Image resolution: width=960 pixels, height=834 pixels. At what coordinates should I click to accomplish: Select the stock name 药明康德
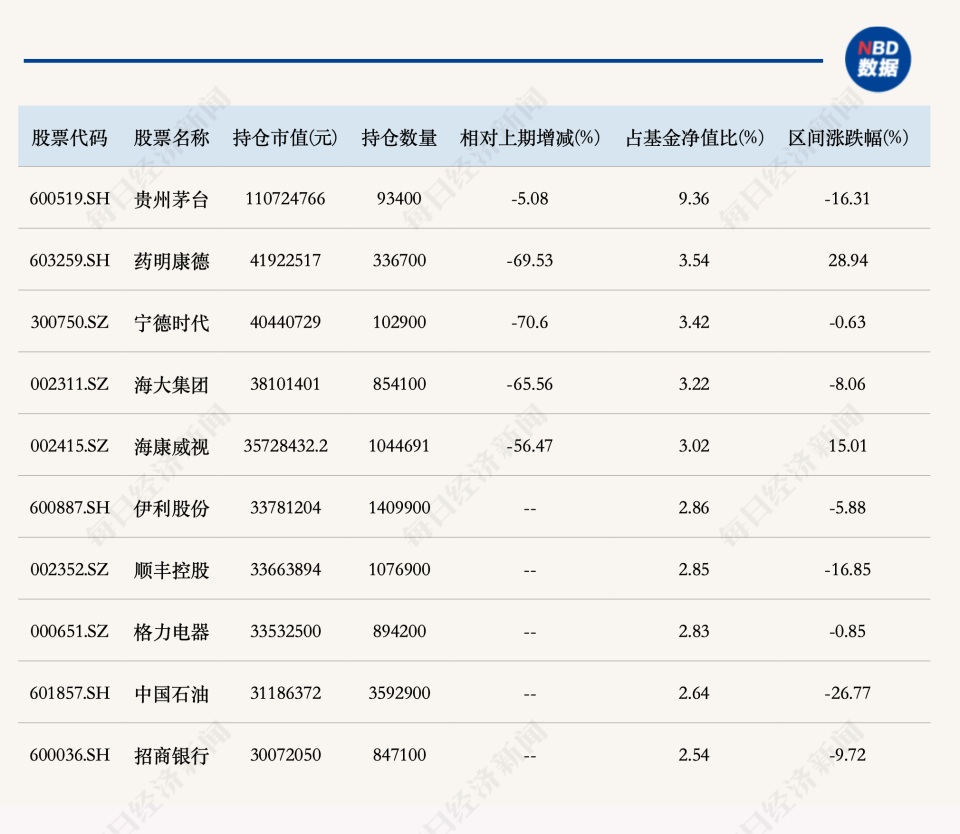pos(171,261)
